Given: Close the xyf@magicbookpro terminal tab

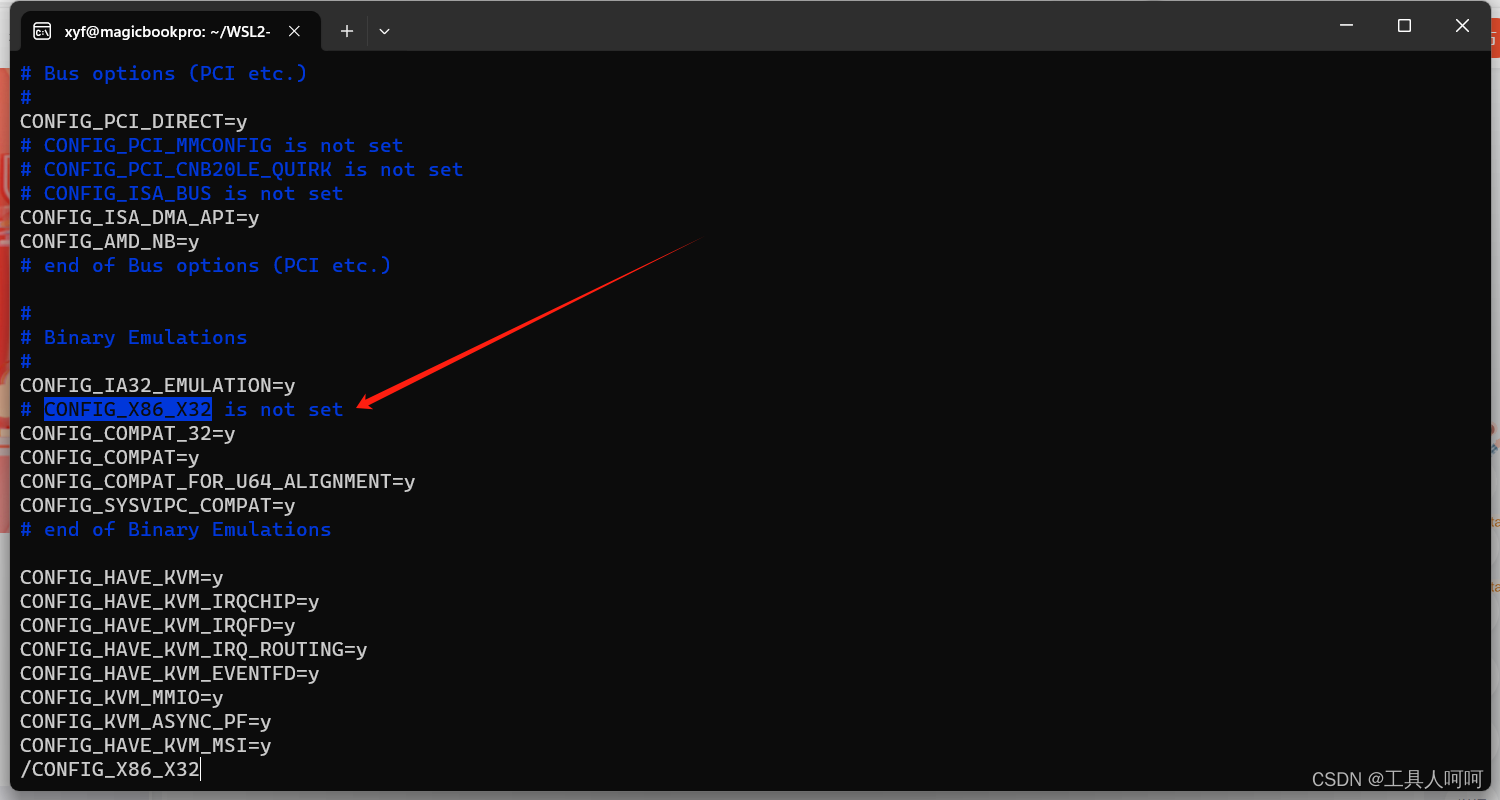Looking at the screenshot, I should (294, 31).
